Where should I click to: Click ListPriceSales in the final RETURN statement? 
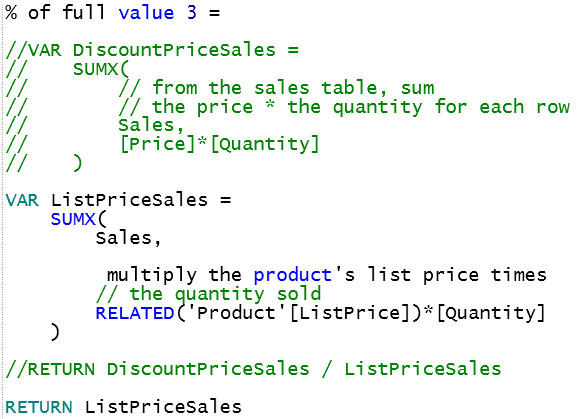coord(163,407)
